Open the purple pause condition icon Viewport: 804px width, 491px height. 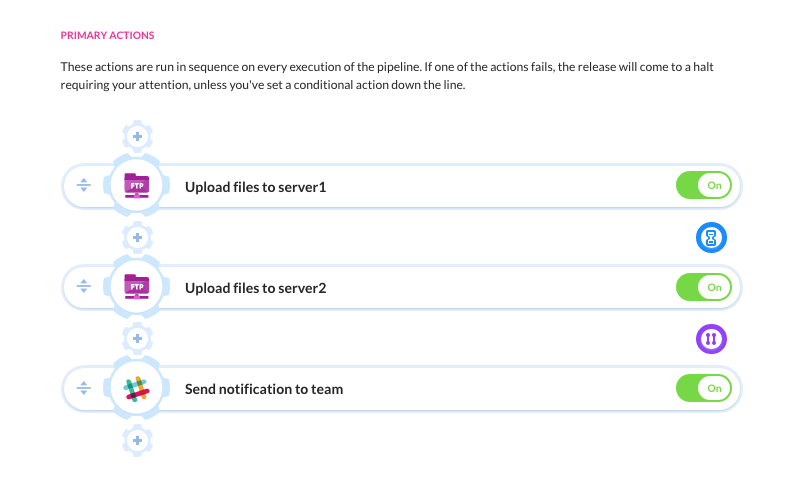711,339
